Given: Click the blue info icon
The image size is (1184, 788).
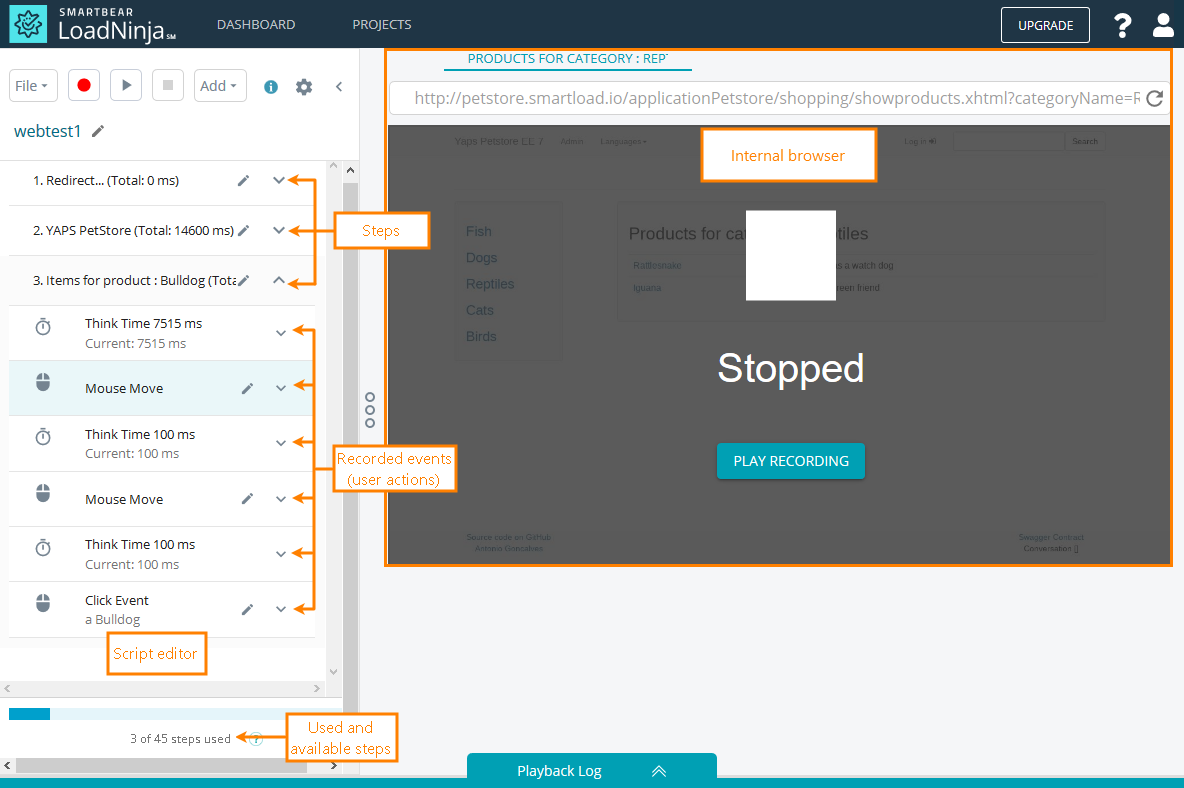Looking at the screenshot, I should pos(270,87).
